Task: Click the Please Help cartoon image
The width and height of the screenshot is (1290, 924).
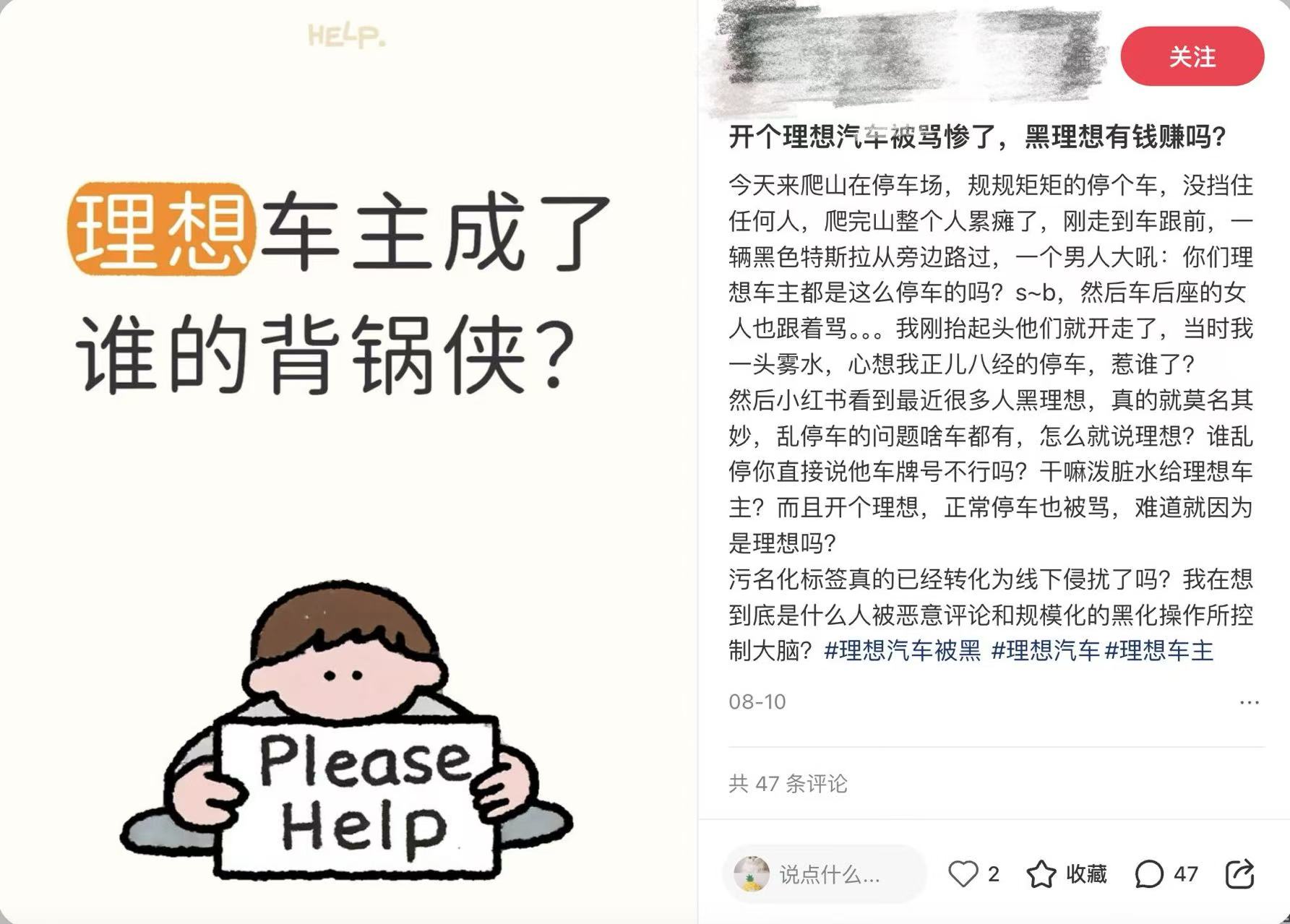Action: coord(347,730)
